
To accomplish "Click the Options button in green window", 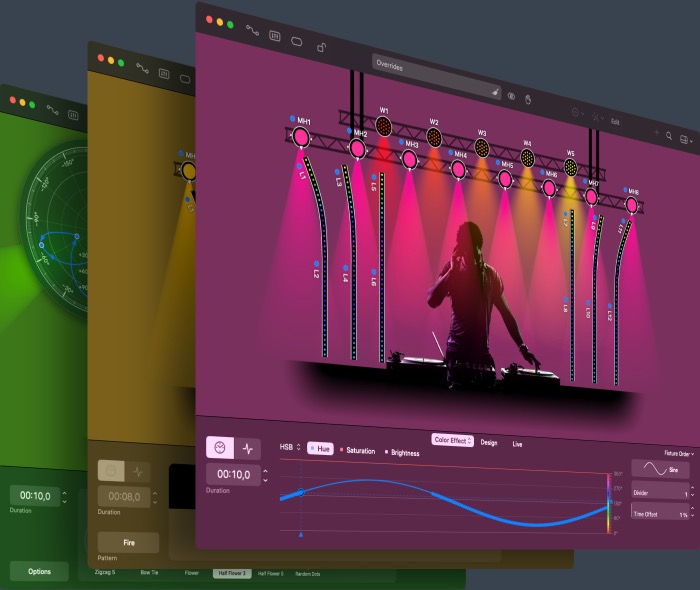I will (39, 571).
